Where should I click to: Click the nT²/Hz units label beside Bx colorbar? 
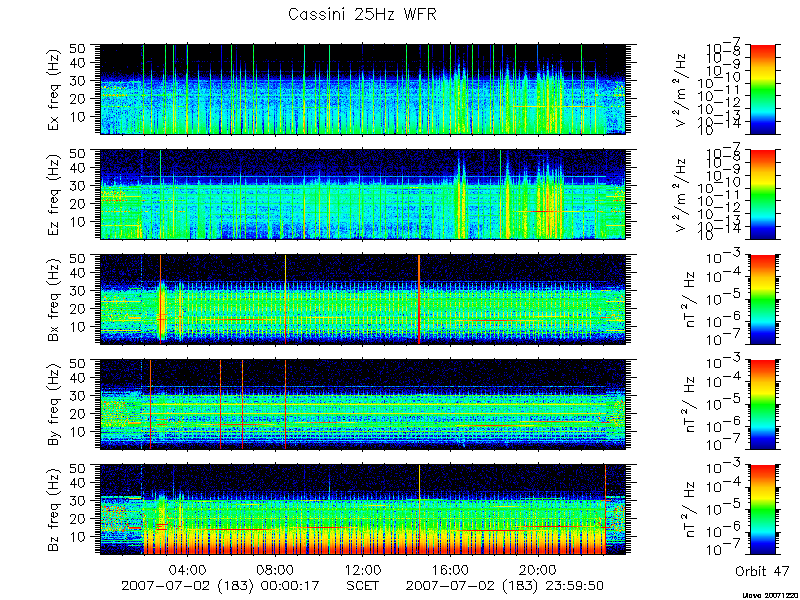[690, 299]
